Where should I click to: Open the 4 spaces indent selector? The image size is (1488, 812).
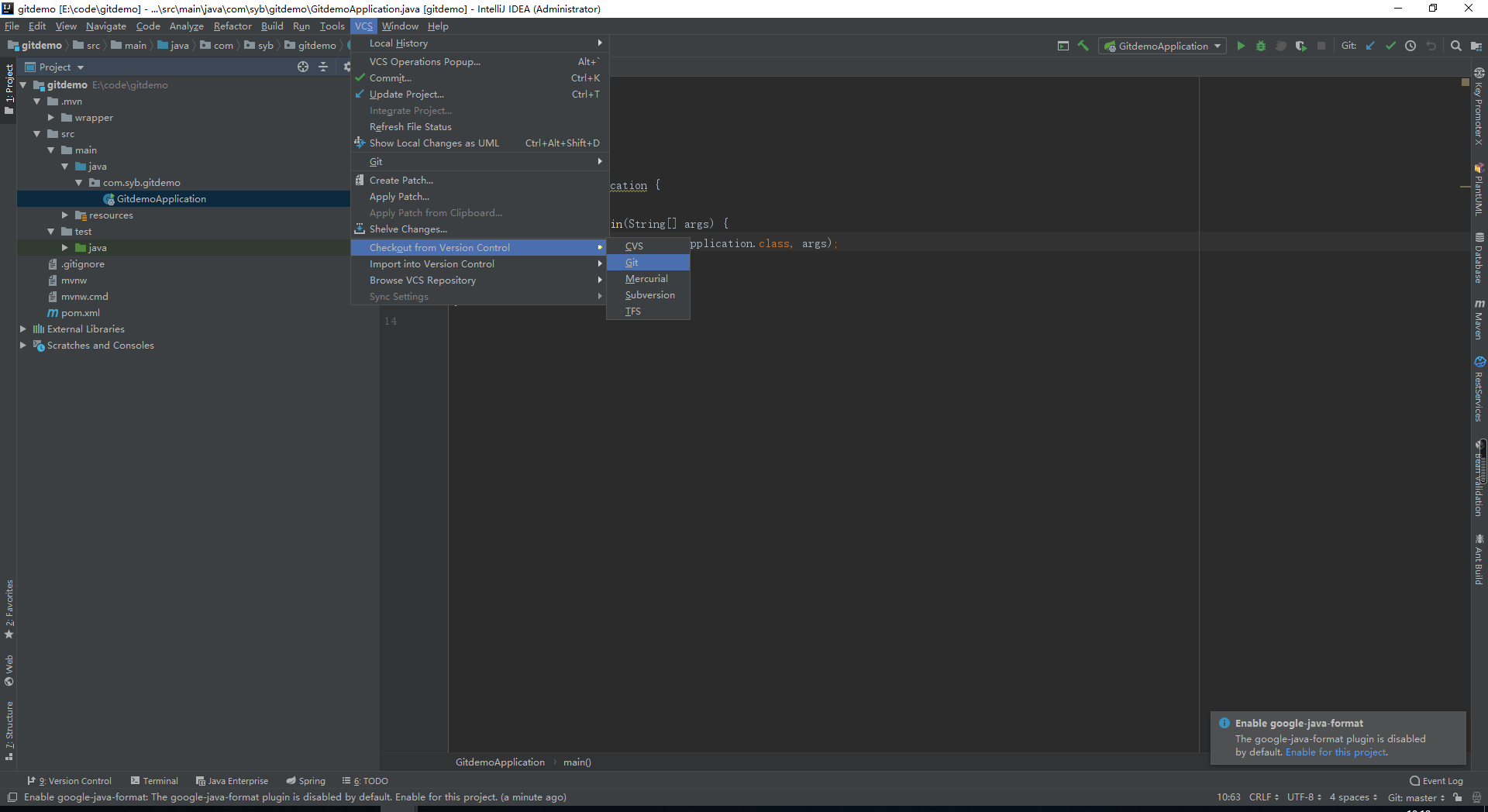click(x=1354, y=797)
